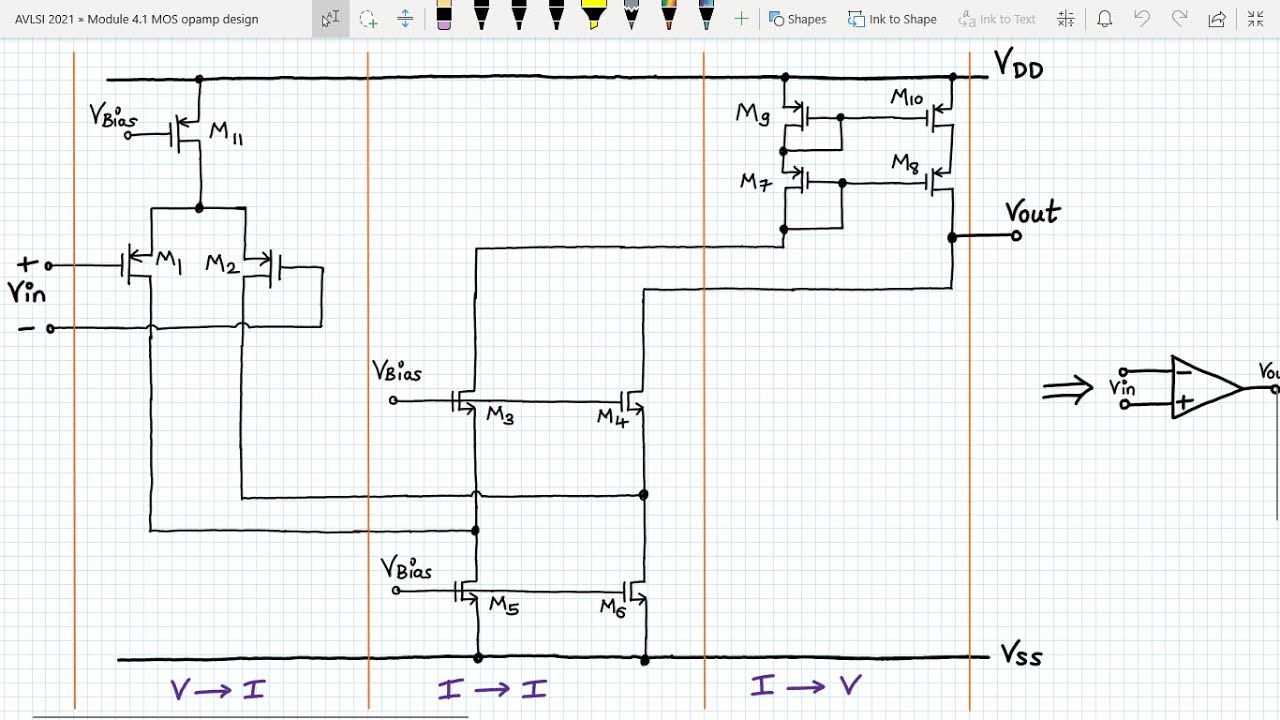This screenshot has width=1280, height=720.
Task: Open the Share menu
Action: [1217, 19]
